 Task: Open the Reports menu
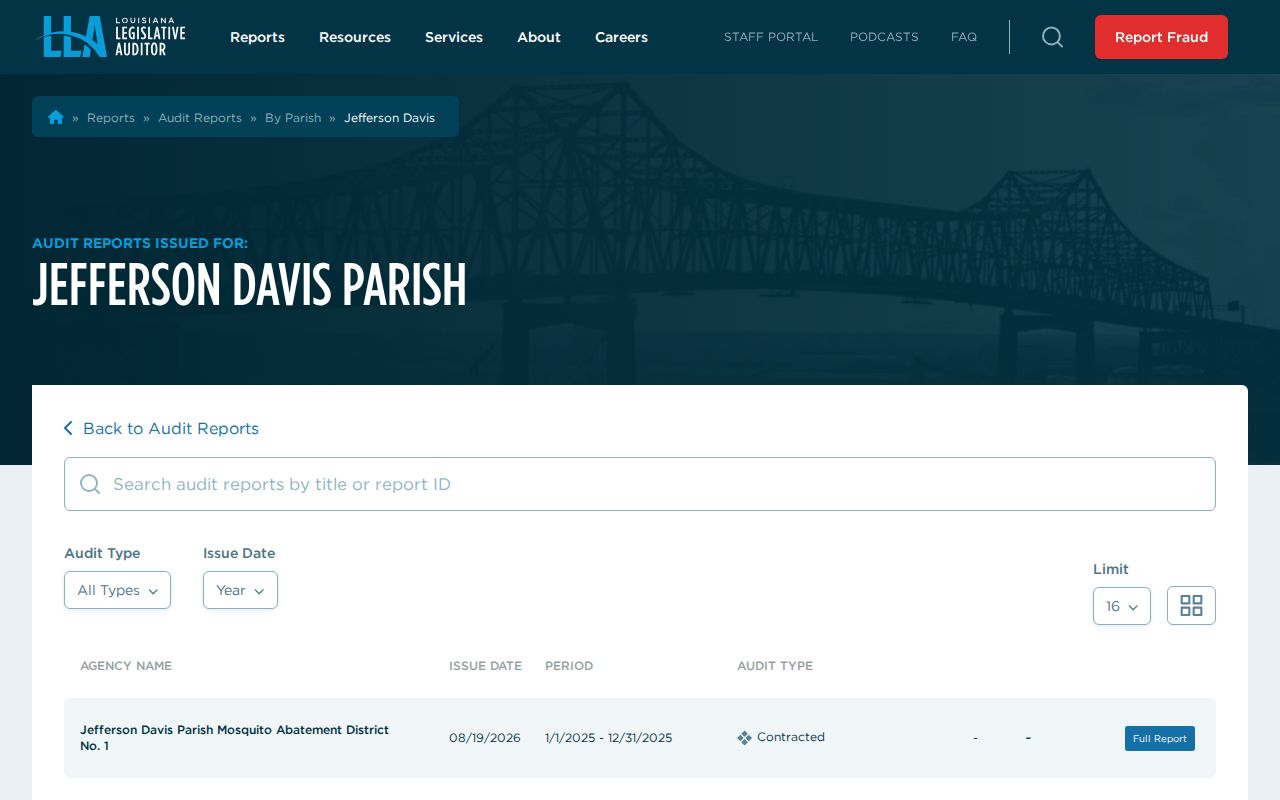[257, 37]
